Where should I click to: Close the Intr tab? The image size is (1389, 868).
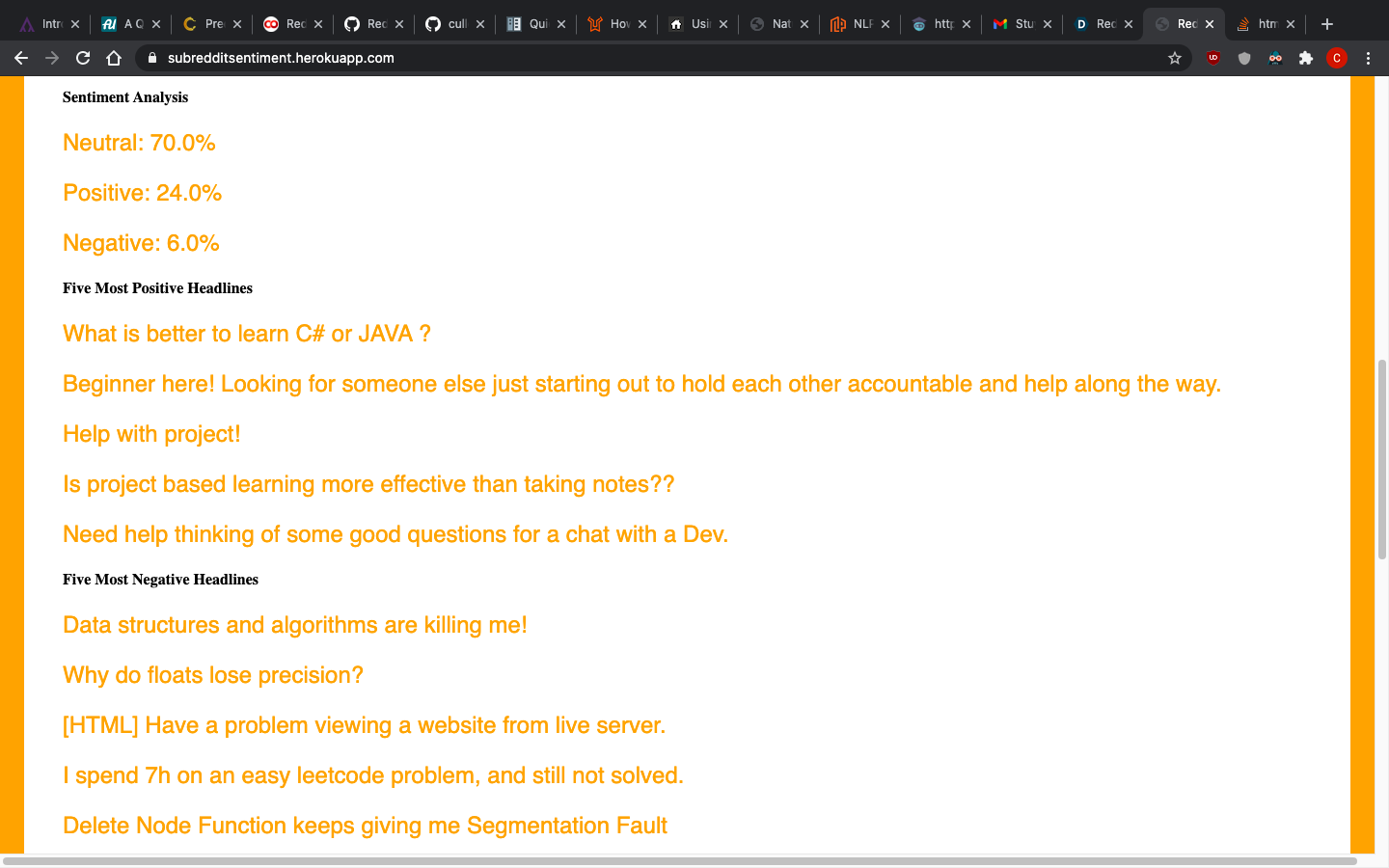75,24
